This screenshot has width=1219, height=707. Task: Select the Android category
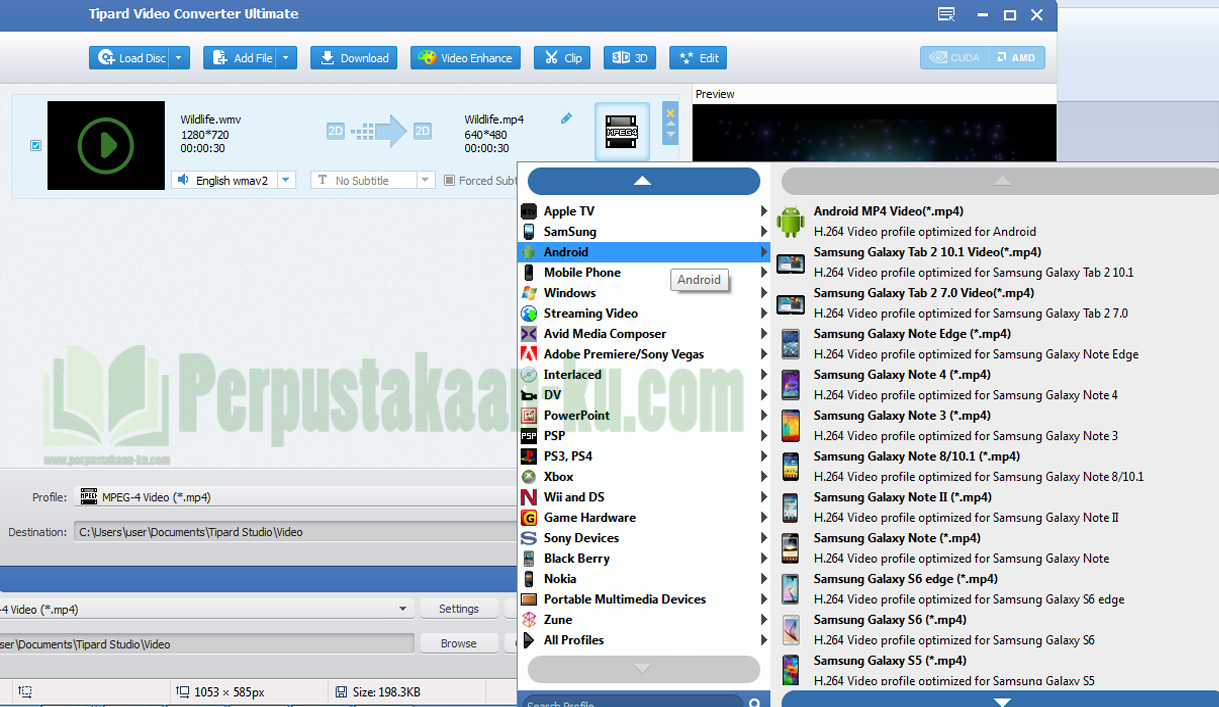tap(644, 252)
